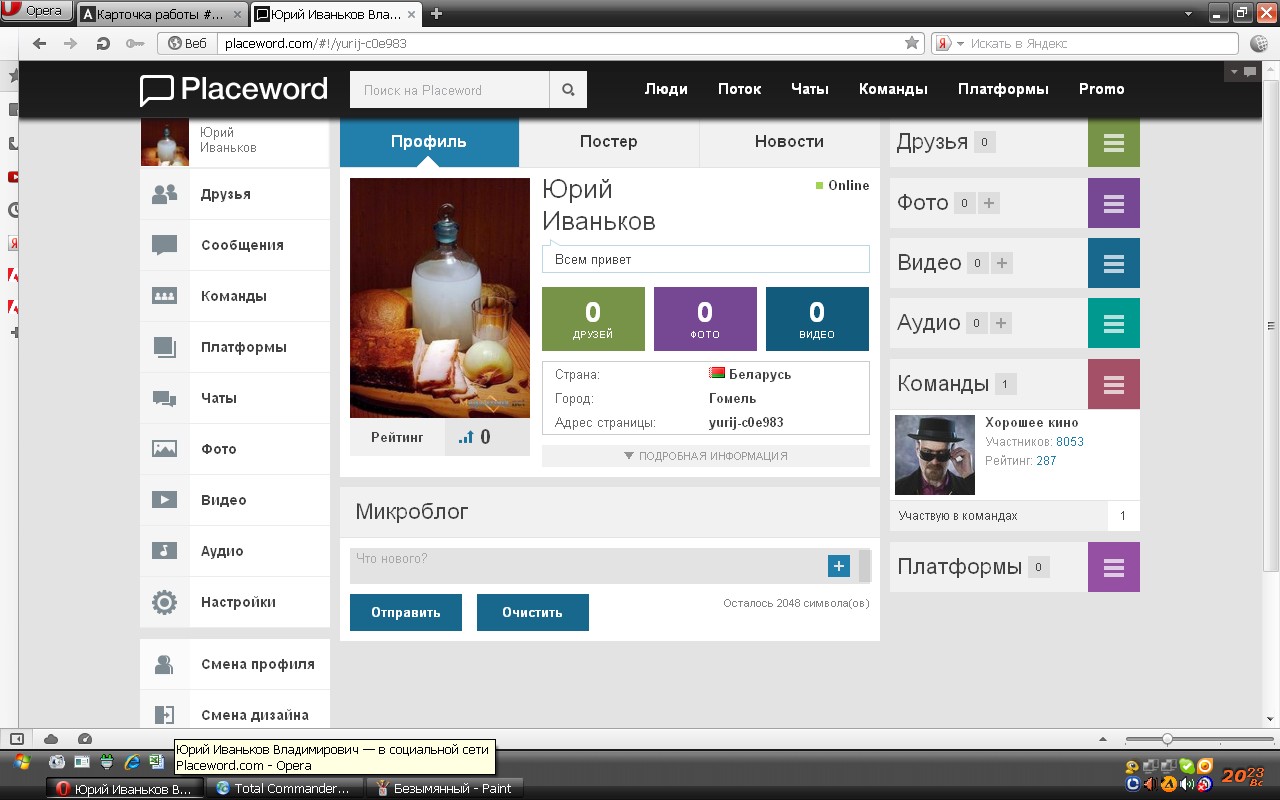Image resolution: width=1280 pixels, height=800 pixels.
Task: Open the Команды panel menu button
Action: coord(1114,384)
